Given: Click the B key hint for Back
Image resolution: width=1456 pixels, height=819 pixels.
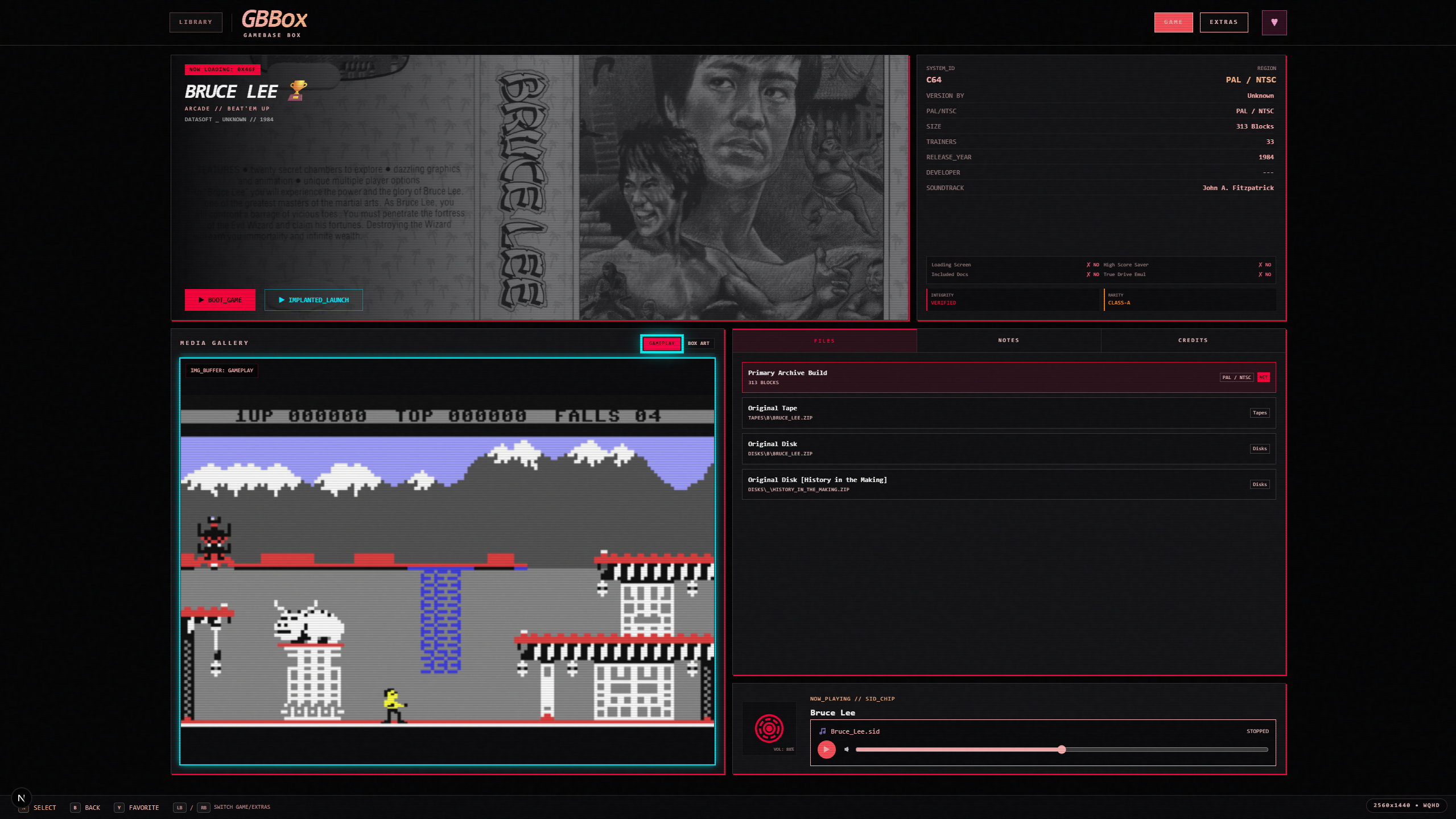Looking at the screenshot, I should [75, 808].
